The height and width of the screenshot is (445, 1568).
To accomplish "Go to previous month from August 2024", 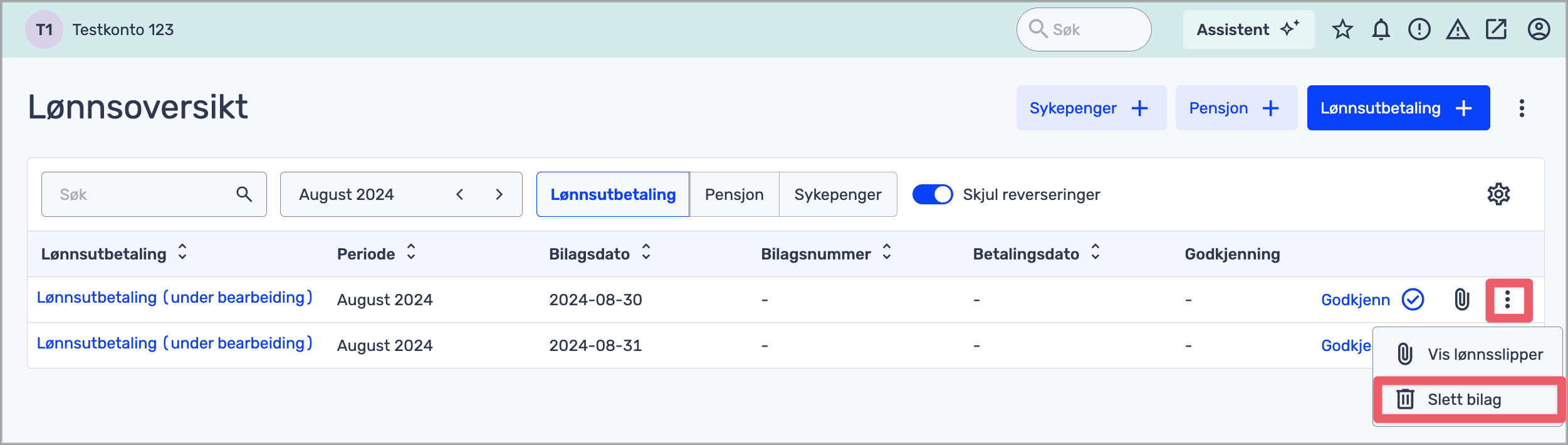I will [459, 194].
